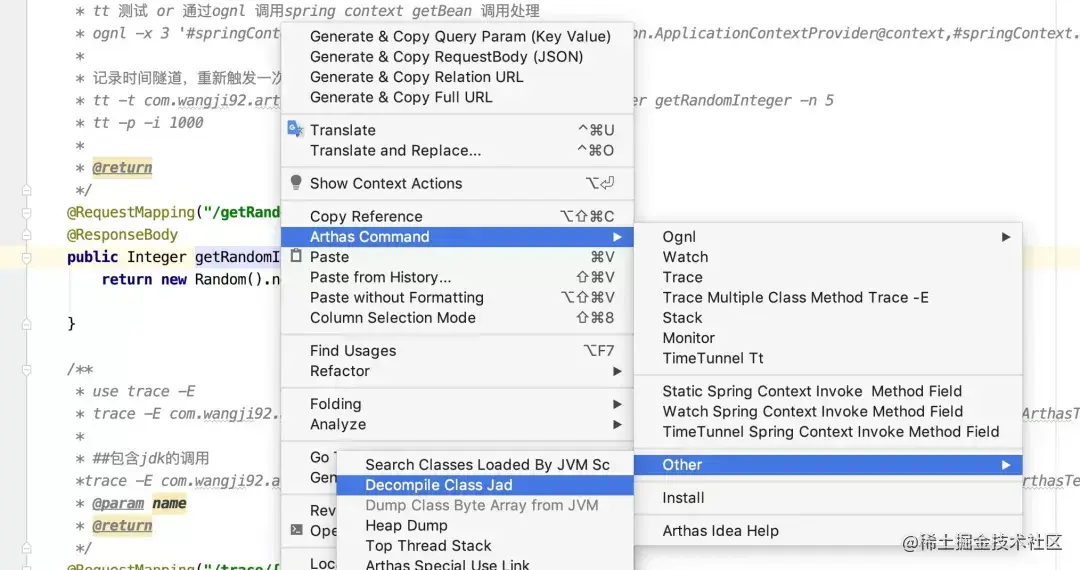Expand the Folding submenu arrow
Image resolution: width=1080 pixels, height=570 pixels.
(617, 404)
